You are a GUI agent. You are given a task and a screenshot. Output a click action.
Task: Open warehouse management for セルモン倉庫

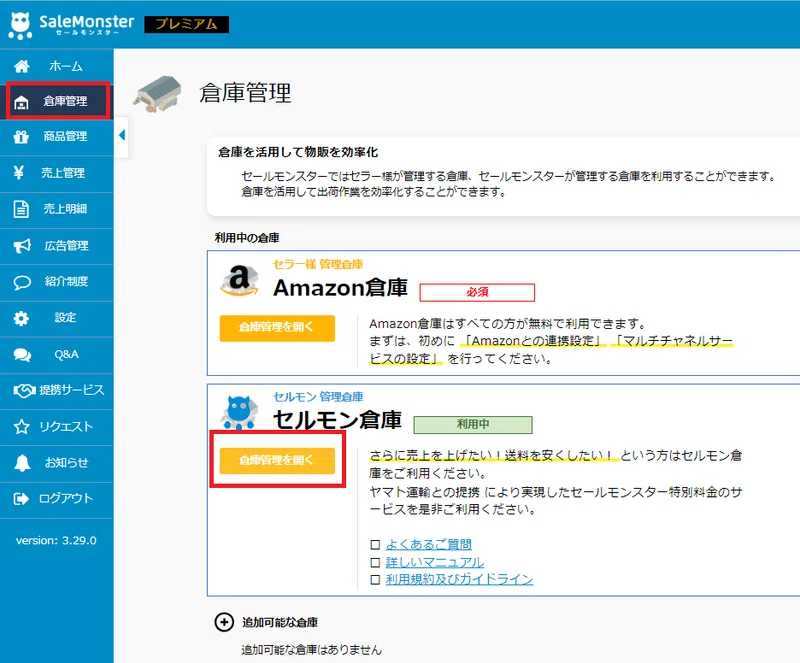tap(277, 461)
